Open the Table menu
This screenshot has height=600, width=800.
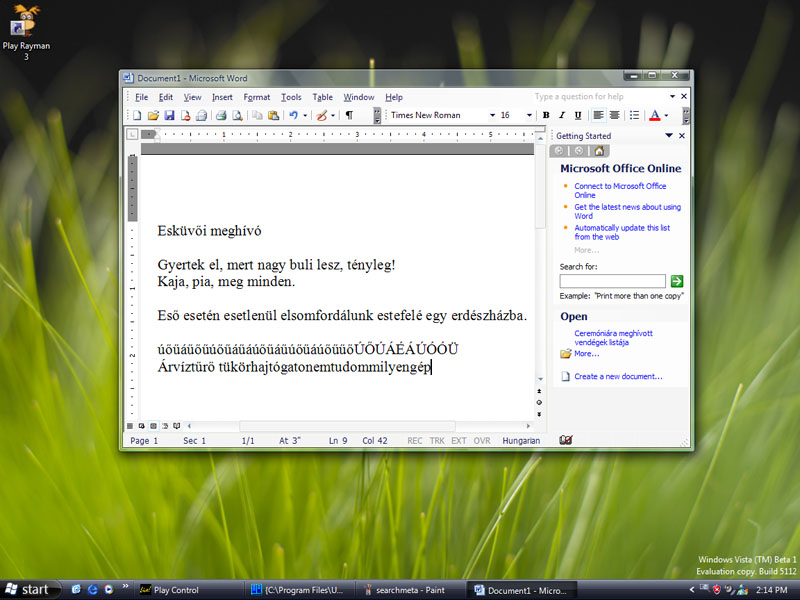click(x=322, y=97)
